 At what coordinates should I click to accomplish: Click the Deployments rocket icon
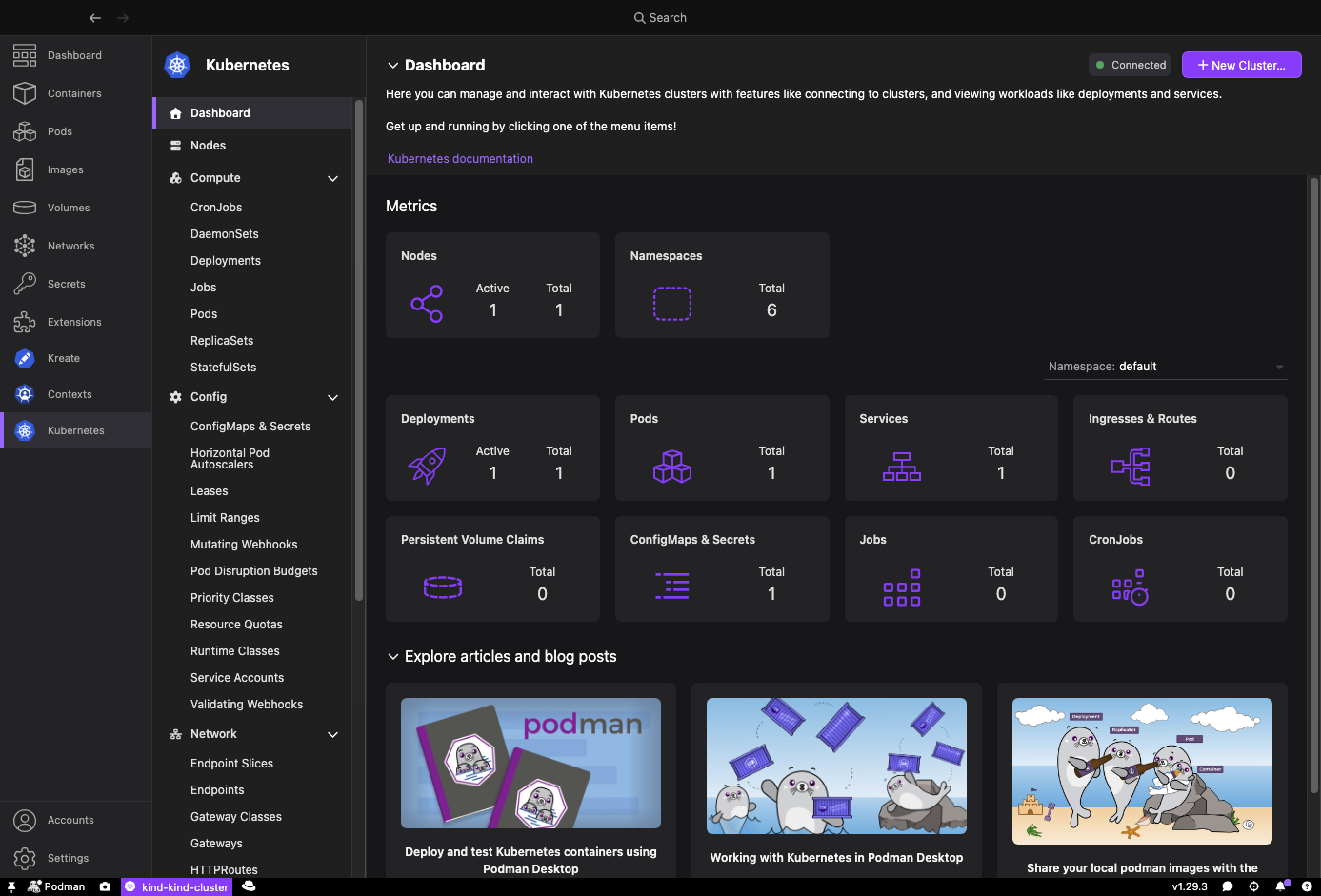point(427,467)
